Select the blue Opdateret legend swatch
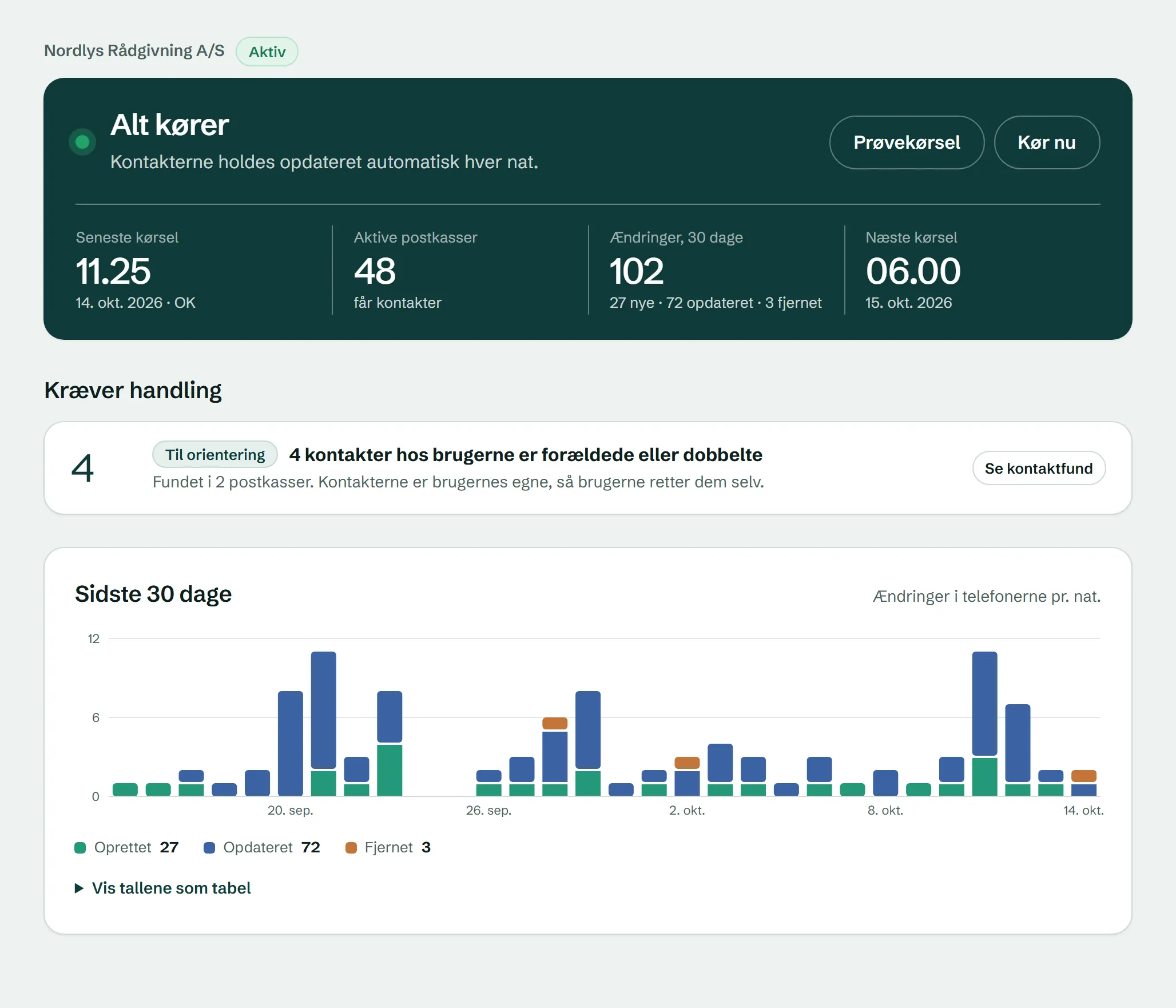1176x1008 pixels. (209, 848)
